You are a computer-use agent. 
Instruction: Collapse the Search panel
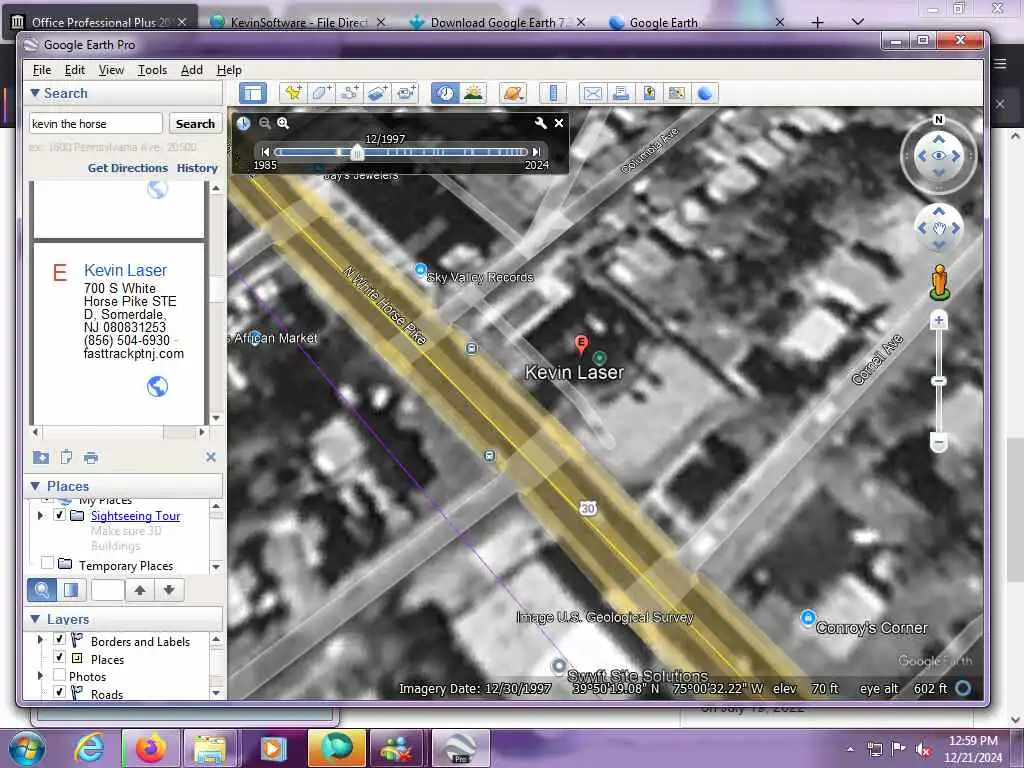[35, 93]
